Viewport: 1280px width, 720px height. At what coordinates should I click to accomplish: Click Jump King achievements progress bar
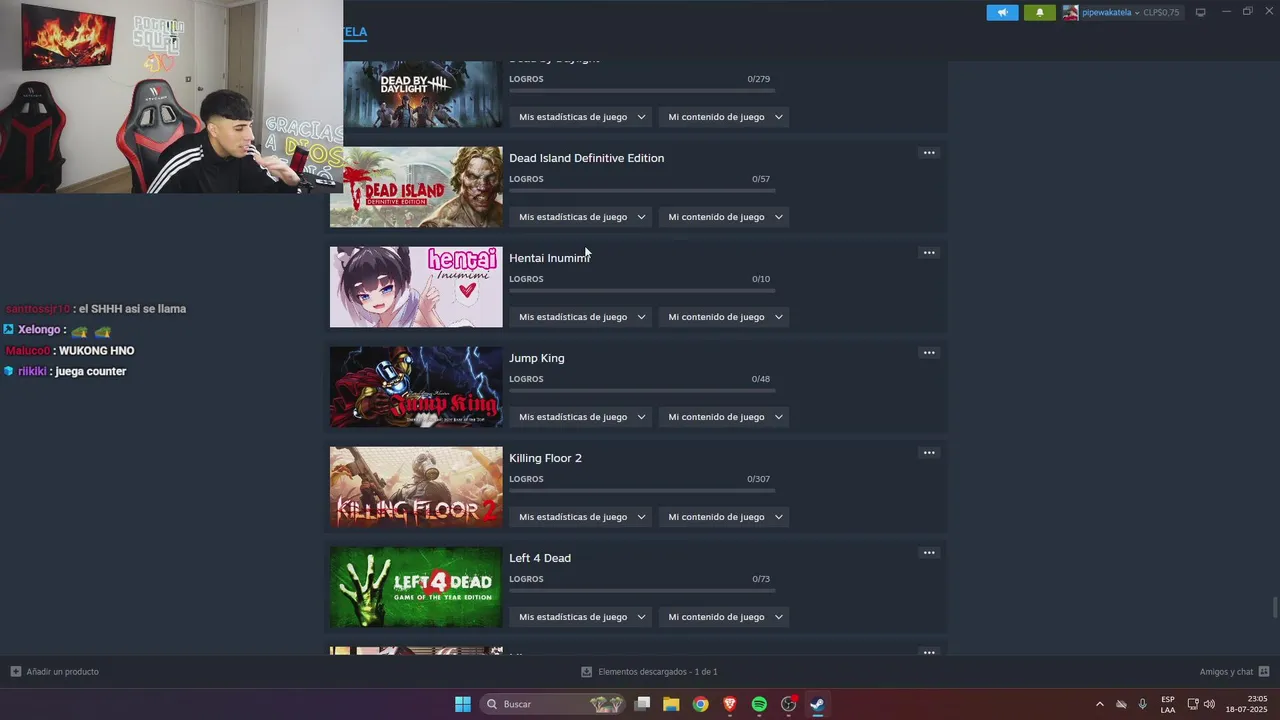642,390
